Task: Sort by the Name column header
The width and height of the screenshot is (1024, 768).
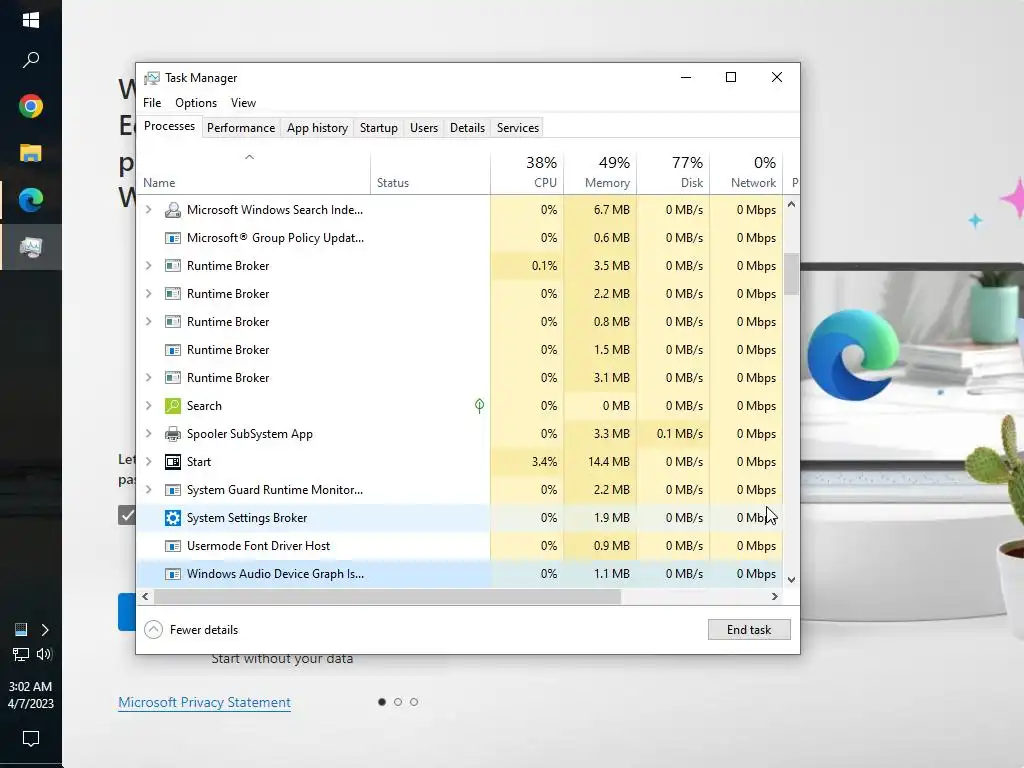Action: pos(253,173)
